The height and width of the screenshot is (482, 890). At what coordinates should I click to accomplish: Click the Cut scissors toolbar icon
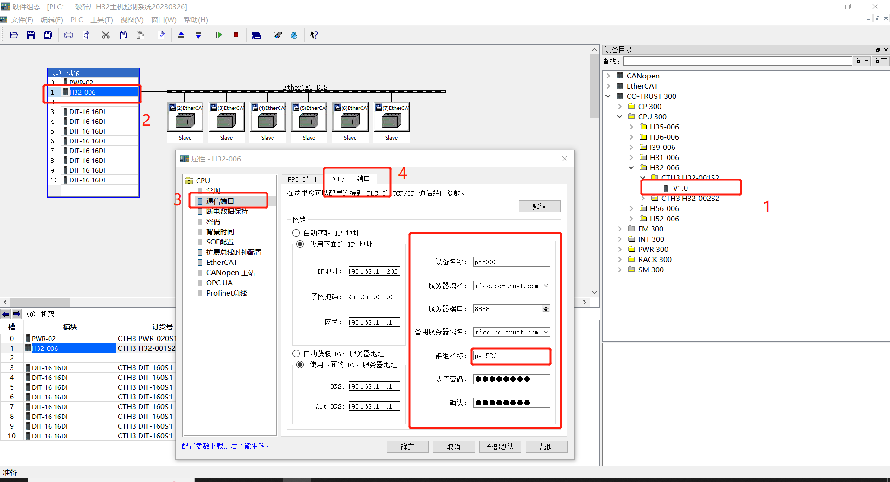point(106,35)
